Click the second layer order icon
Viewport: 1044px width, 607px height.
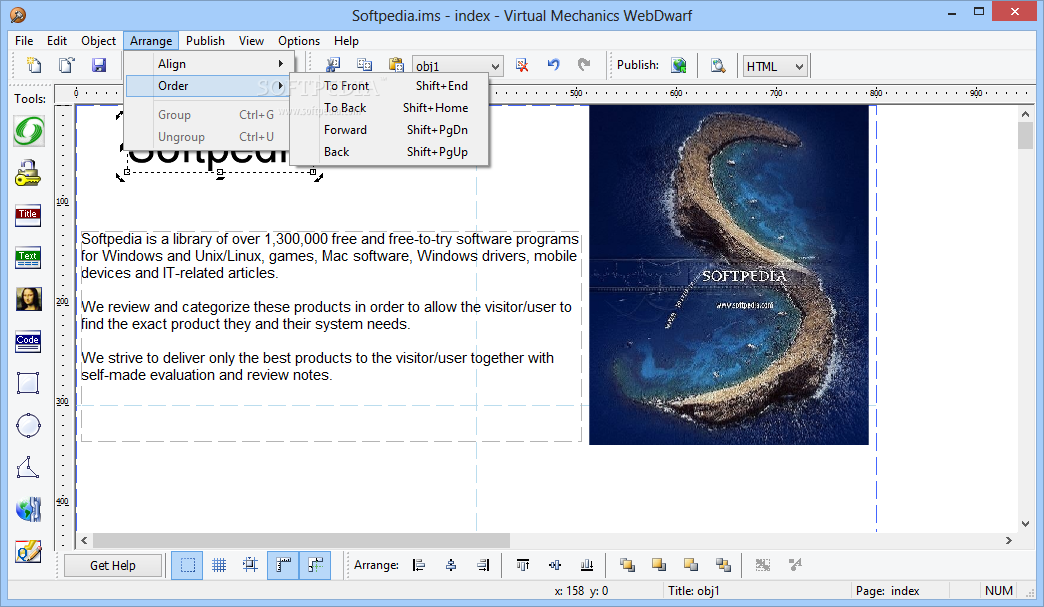tap(659, 565)
